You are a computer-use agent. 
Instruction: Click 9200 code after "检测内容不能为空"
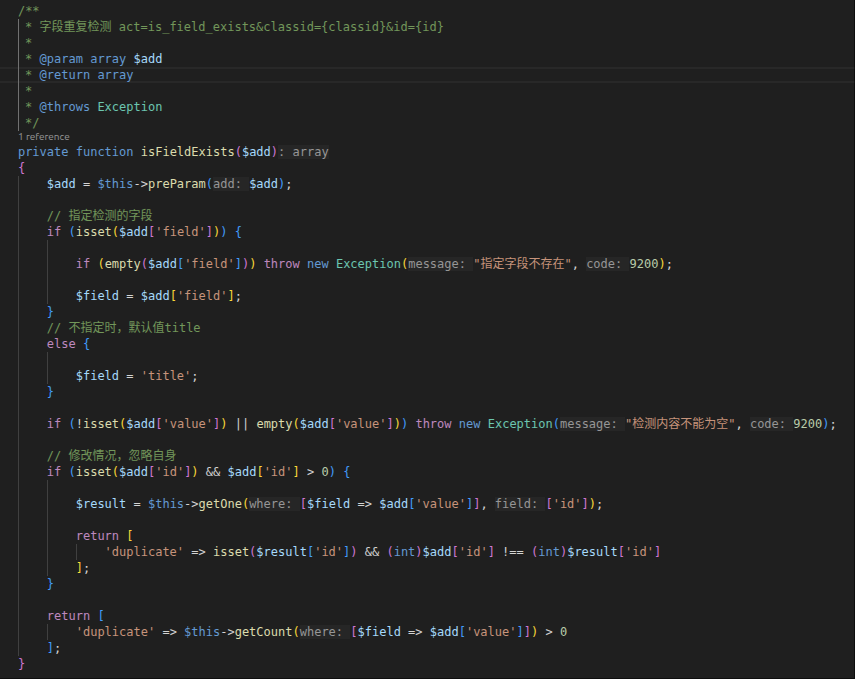click(x=807, y=424)
